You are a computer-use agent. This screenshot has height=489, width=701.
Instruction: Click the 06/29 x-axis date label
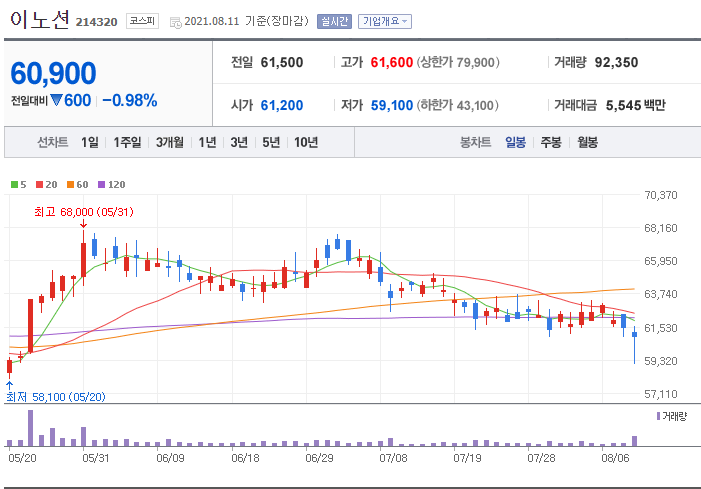319,458
